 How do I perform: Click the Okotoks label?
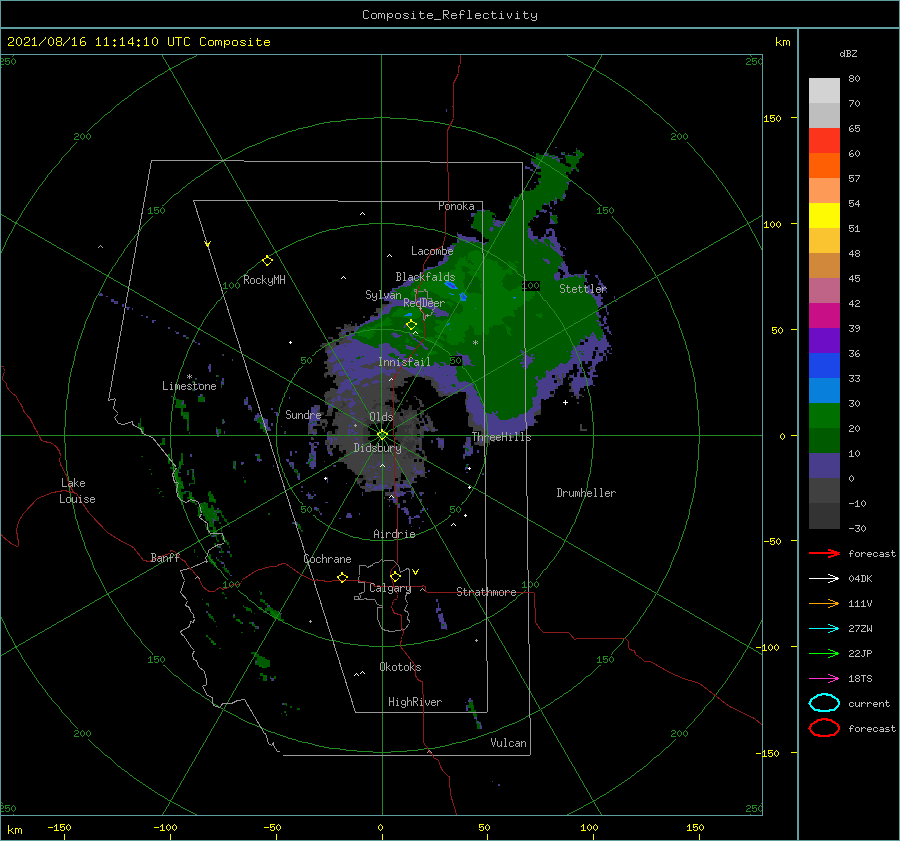click(400, 667)
